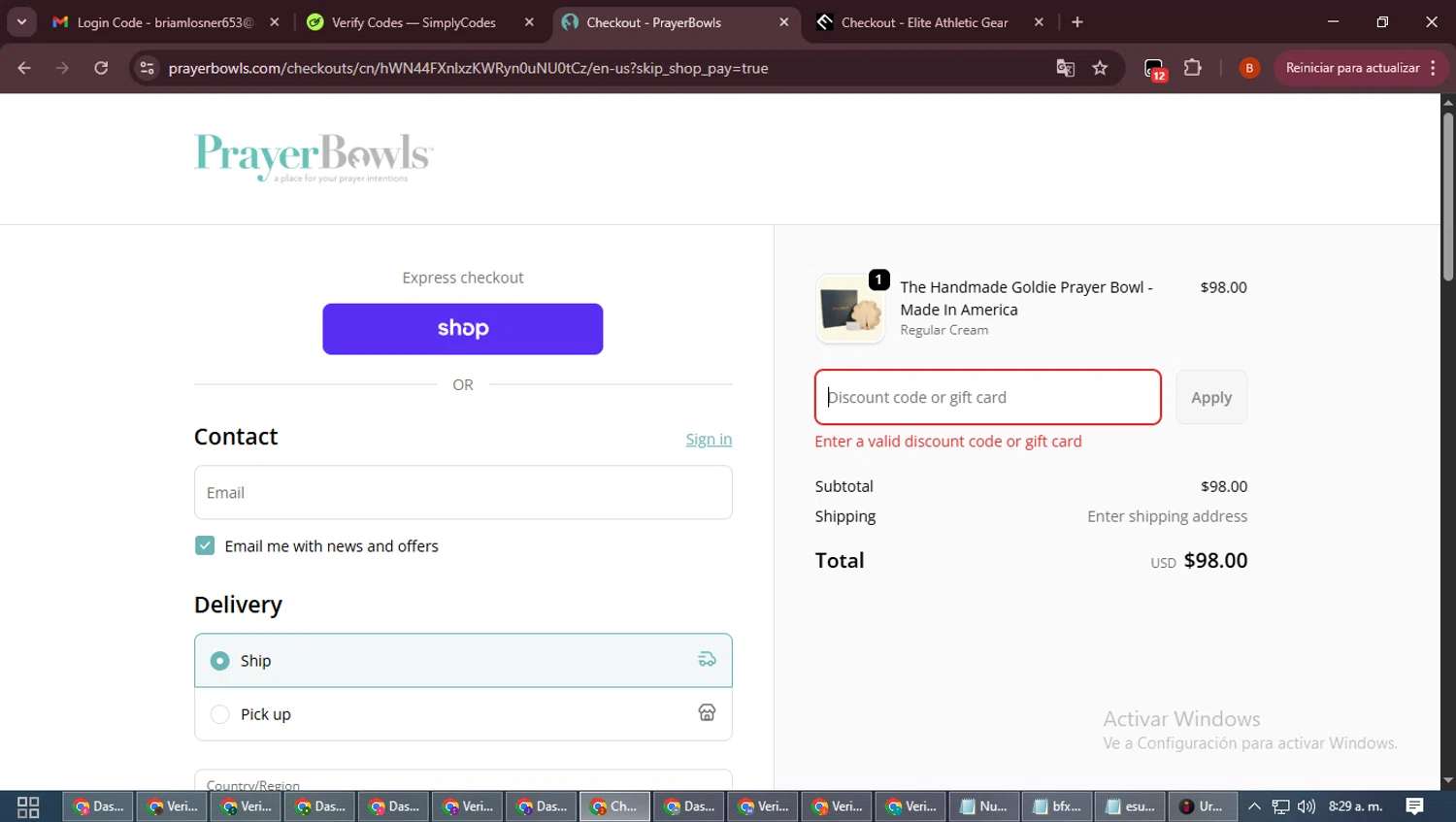The image size is (1456, 822).
Task: Open the Country/Region dropdown
Action: point(463,780)
